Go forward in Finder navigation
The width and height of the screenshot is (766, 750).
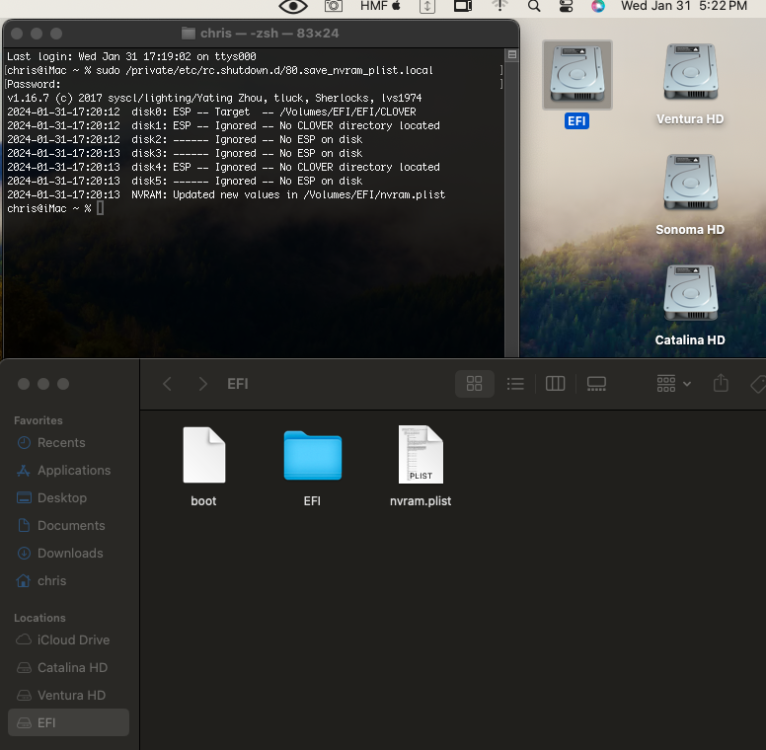[203, 384]
